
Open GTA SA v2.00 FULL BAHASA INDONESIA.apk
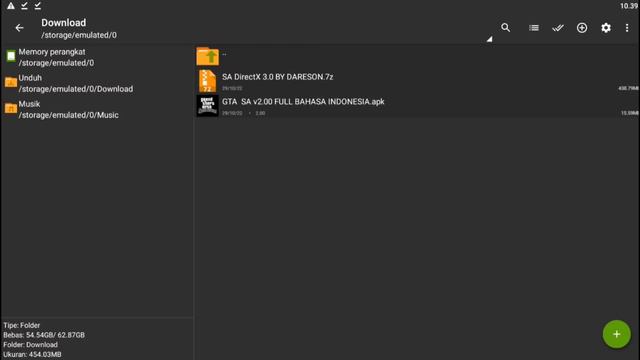pos(417,106)
